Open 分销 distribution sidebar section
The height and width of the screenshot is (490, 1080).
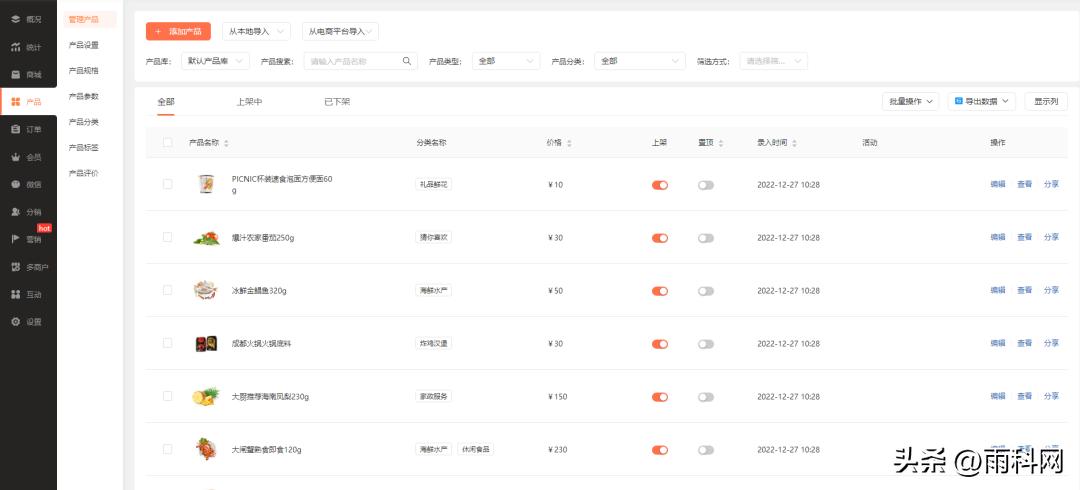click(x=28, y=212)
